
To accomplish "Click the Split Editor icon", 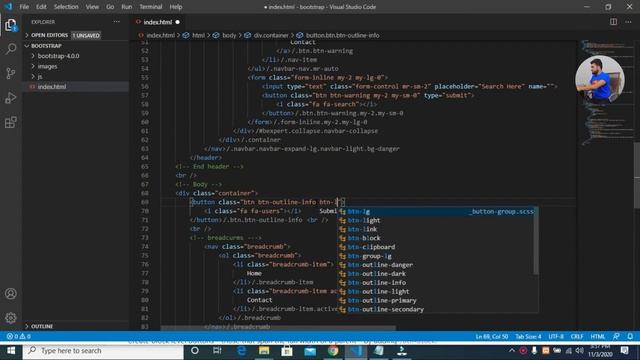I will pyautogui.click(x=613, y=22).
